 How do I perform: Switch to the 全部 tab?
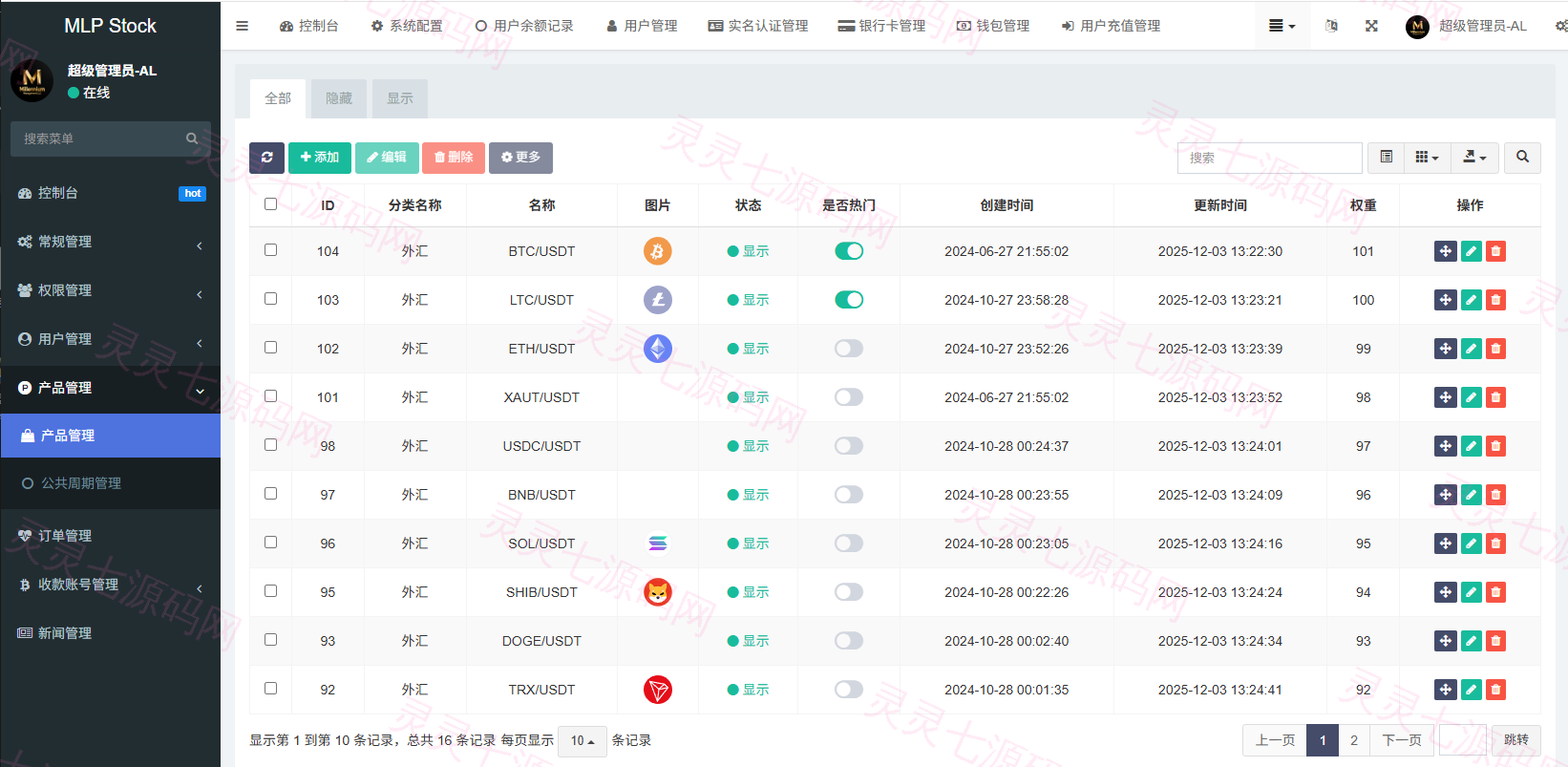click(278, 98)
